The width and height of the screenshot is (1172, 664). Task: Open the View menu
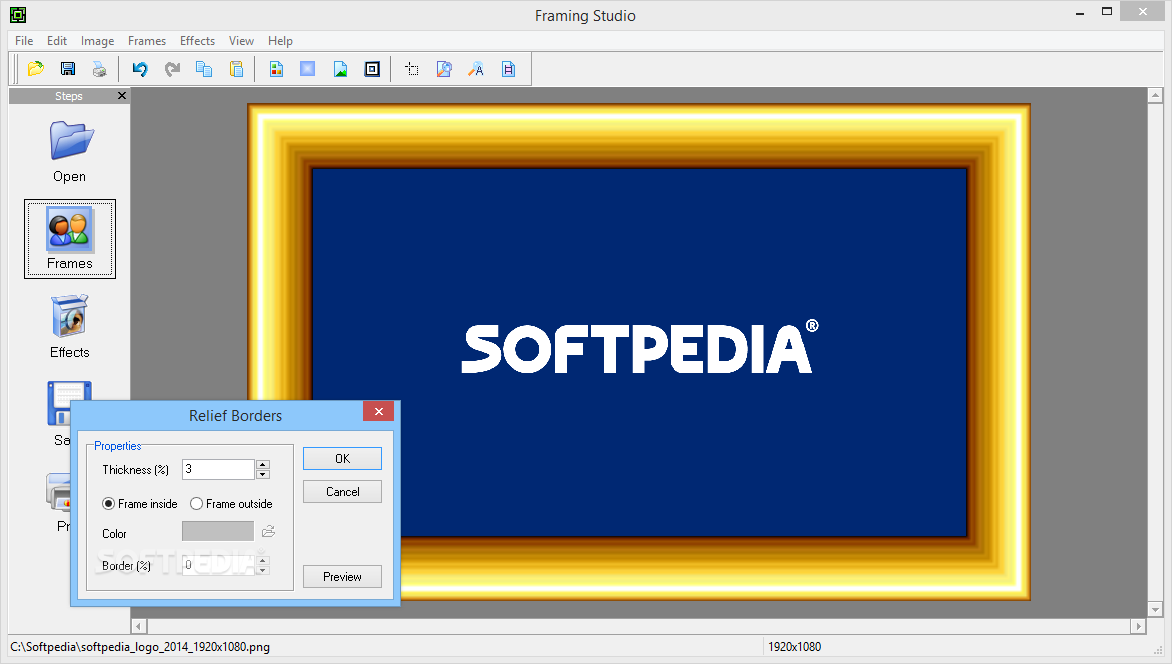click(241, 40)
